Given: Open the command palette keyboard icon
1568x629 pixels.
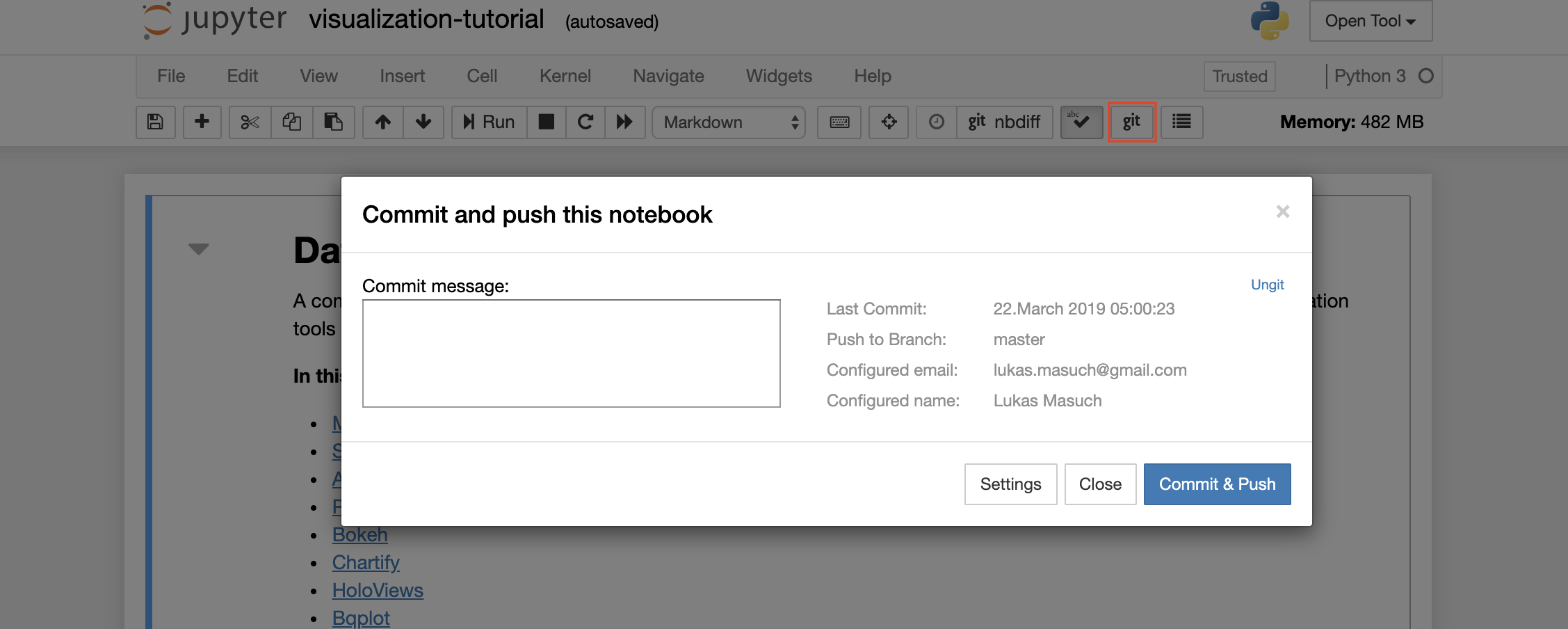Looking at the screenshot, I should tap(839, 122).
